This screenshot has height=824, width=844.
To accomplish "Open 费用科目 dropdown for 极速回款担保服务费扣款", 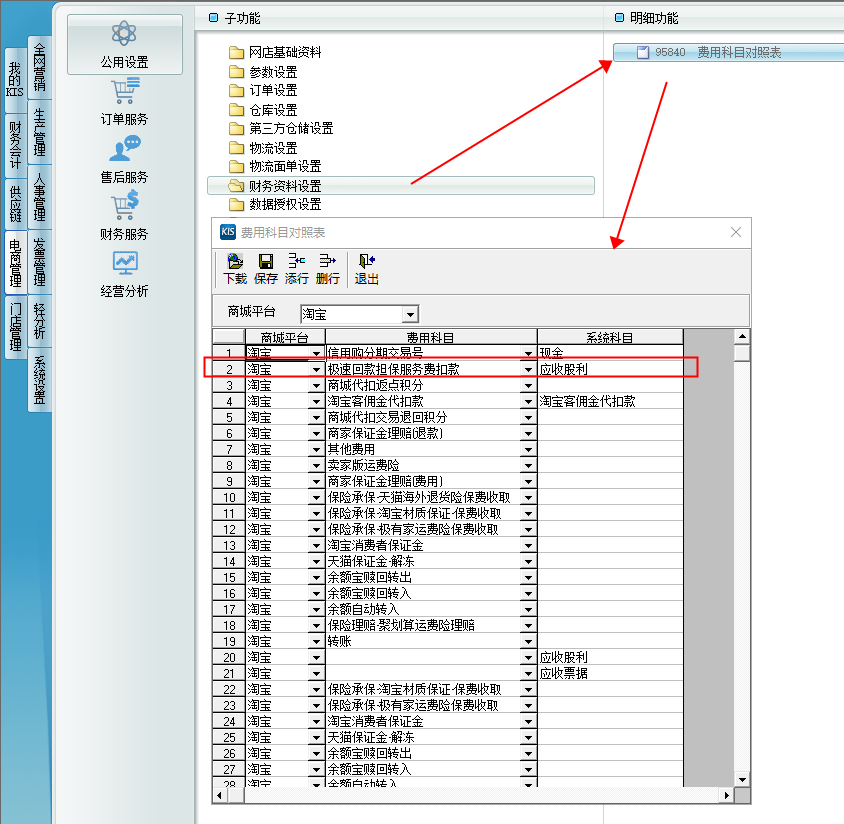I will [529, 370].
